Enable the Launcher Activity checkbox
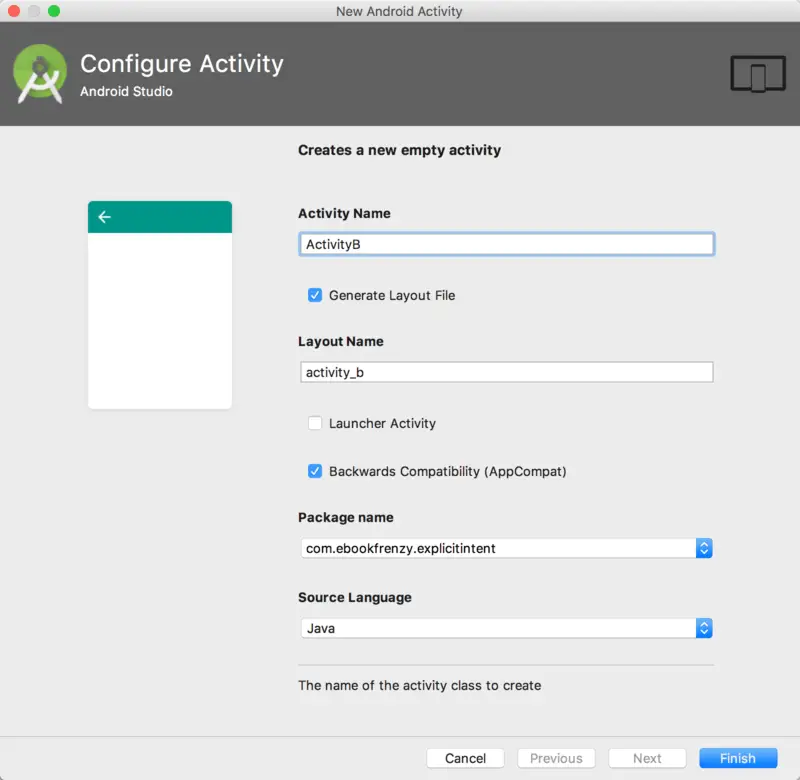Viewport: 800px width, 780px height. point(315,423)
